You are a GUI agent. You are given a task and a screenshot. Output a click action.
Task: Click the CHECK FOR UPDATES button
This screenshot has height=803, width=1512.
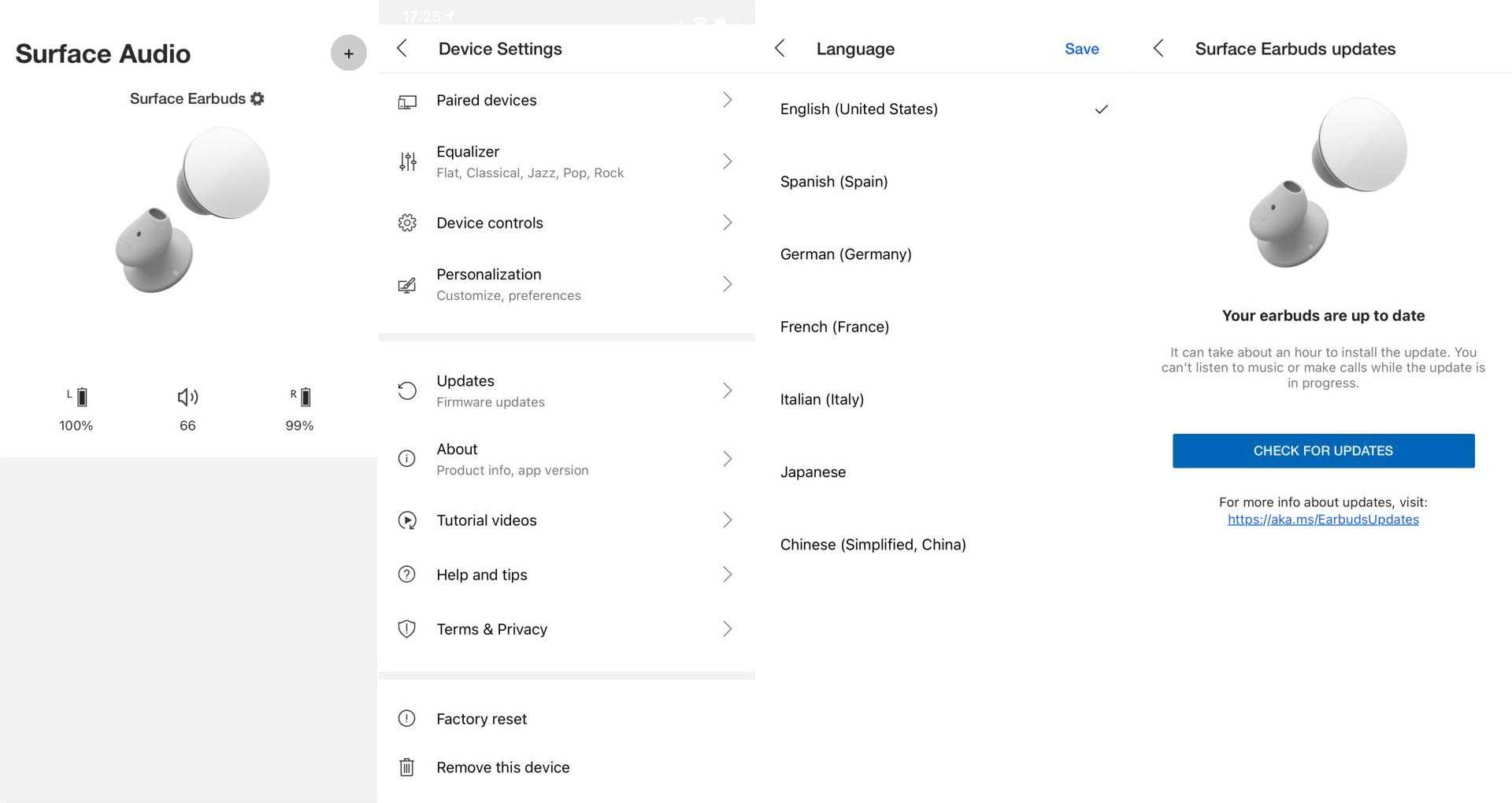(1323, 451)
